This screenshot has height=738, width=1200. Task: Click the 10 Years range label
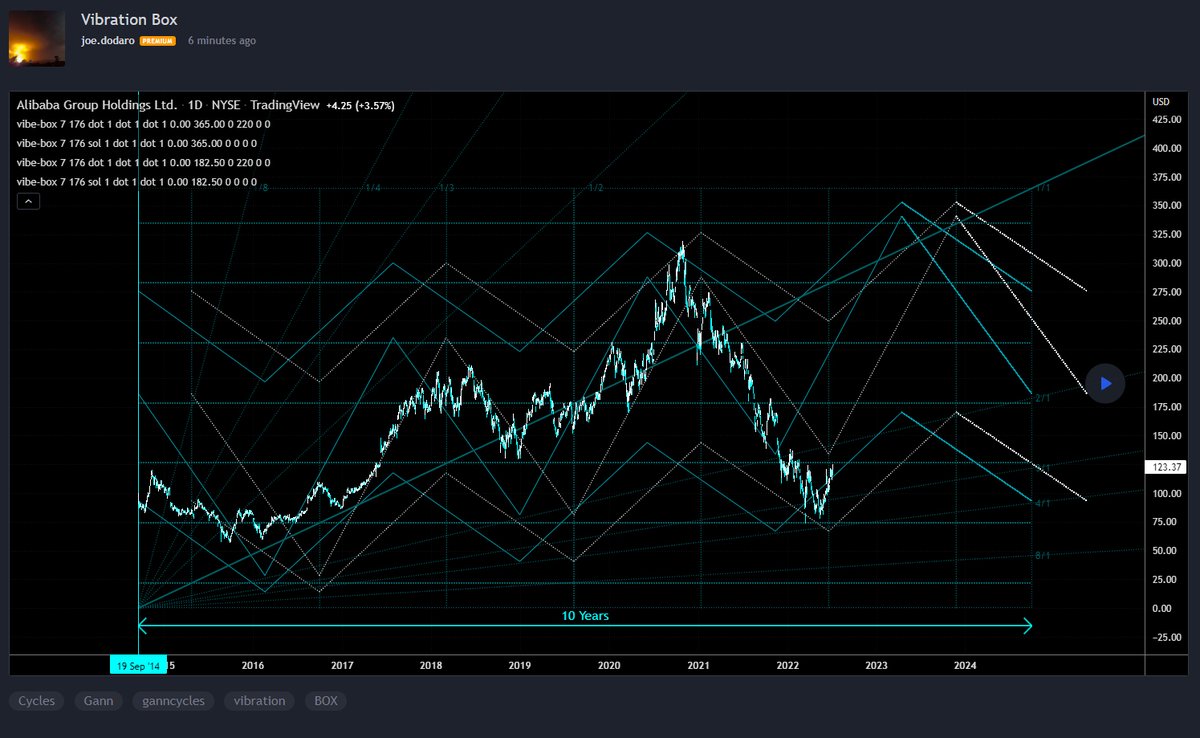point(585,616)
